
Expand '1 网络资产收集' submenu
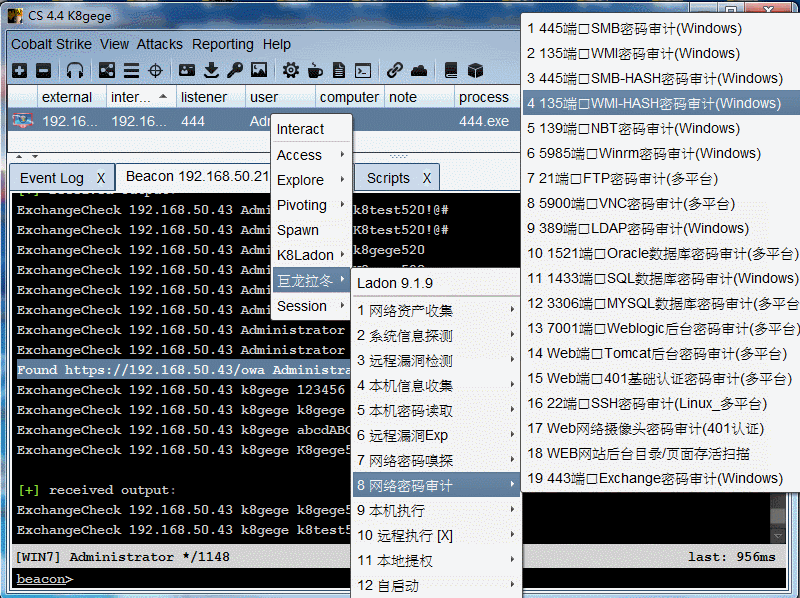[435, 310]
